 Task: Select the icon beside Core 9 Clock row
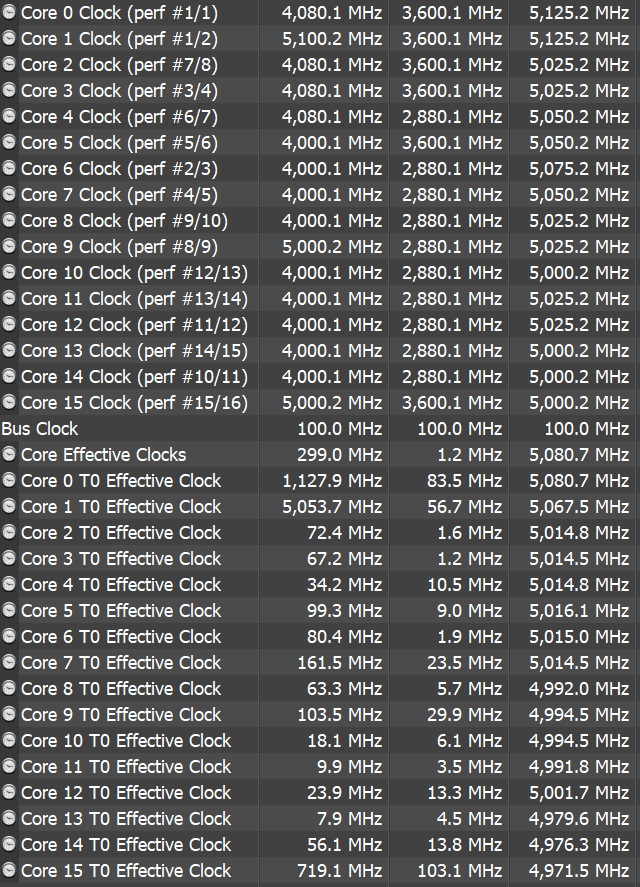point(8,247)
